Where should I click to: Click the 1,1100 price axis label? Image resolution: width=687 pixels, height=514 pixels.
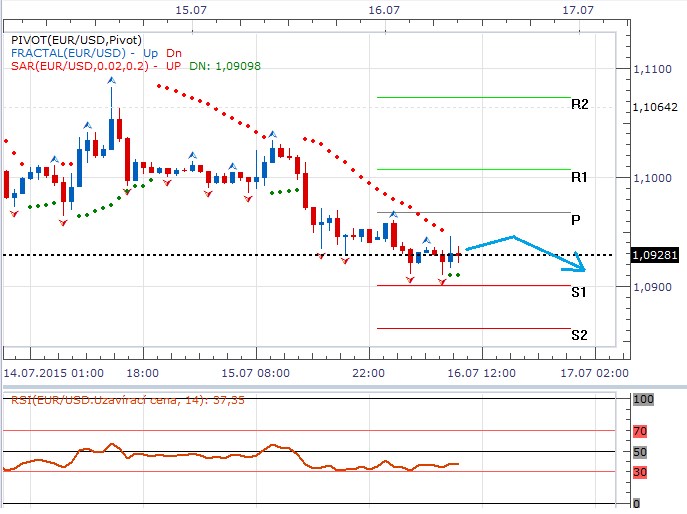pos(653,69)
